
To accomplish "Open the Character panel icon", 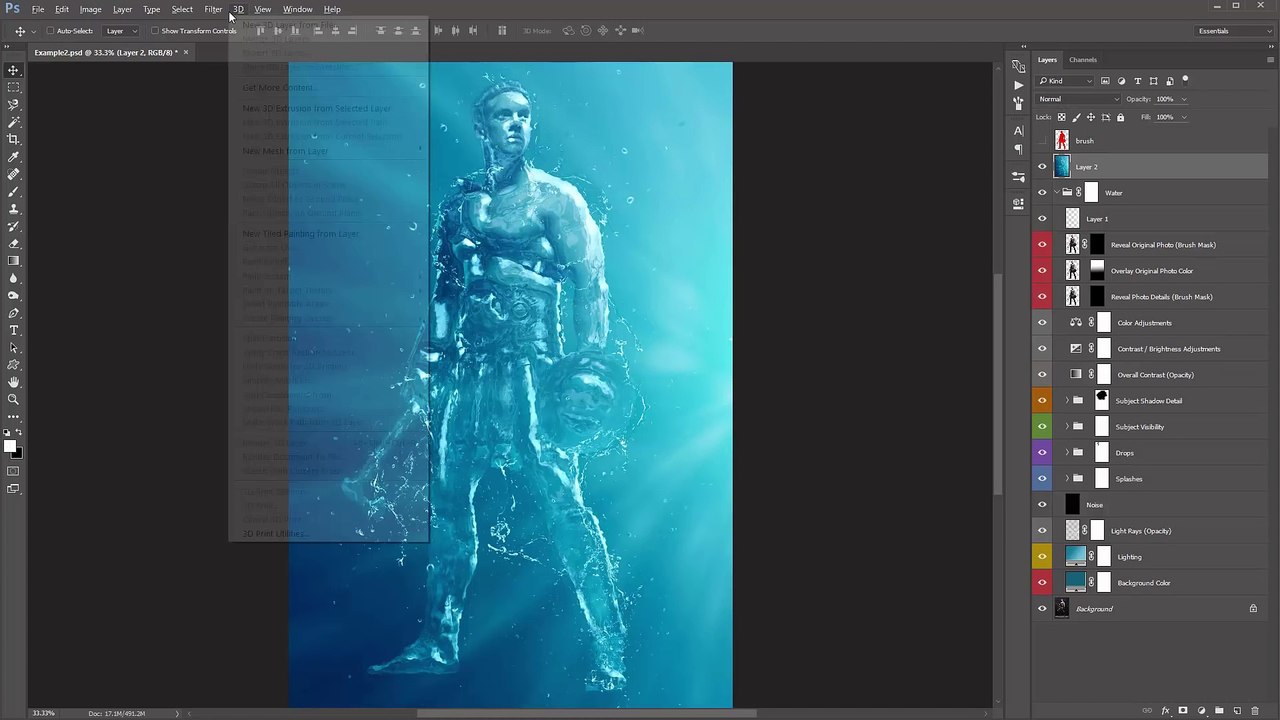I will coord(1018,131).
